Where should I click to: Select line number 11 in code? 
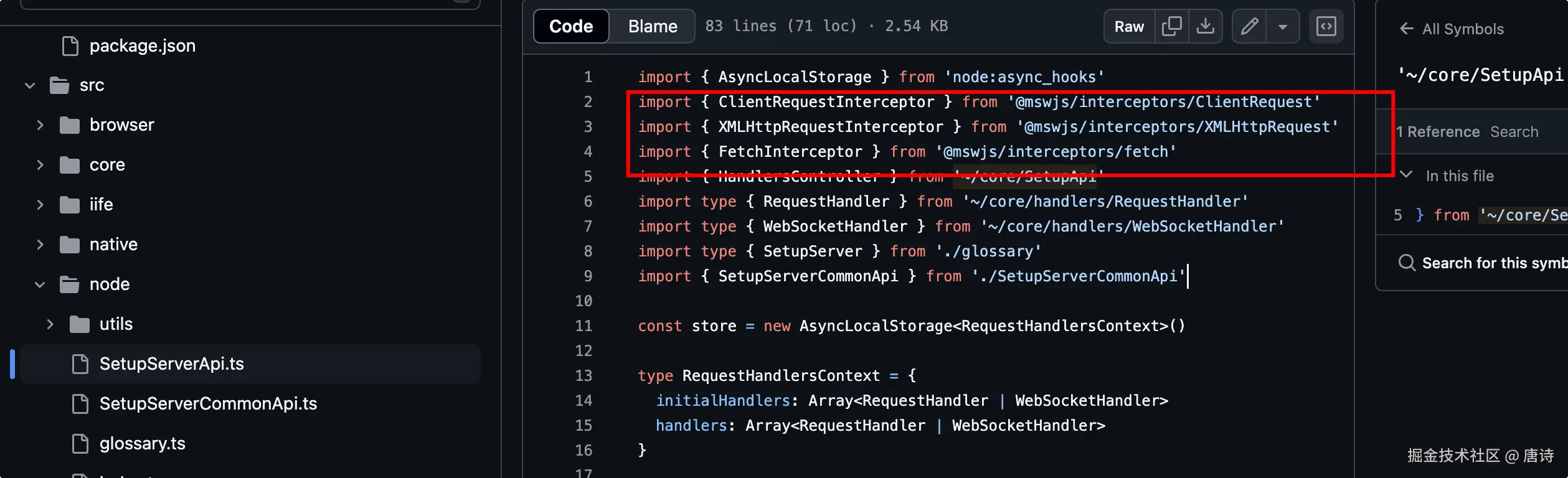583,326
